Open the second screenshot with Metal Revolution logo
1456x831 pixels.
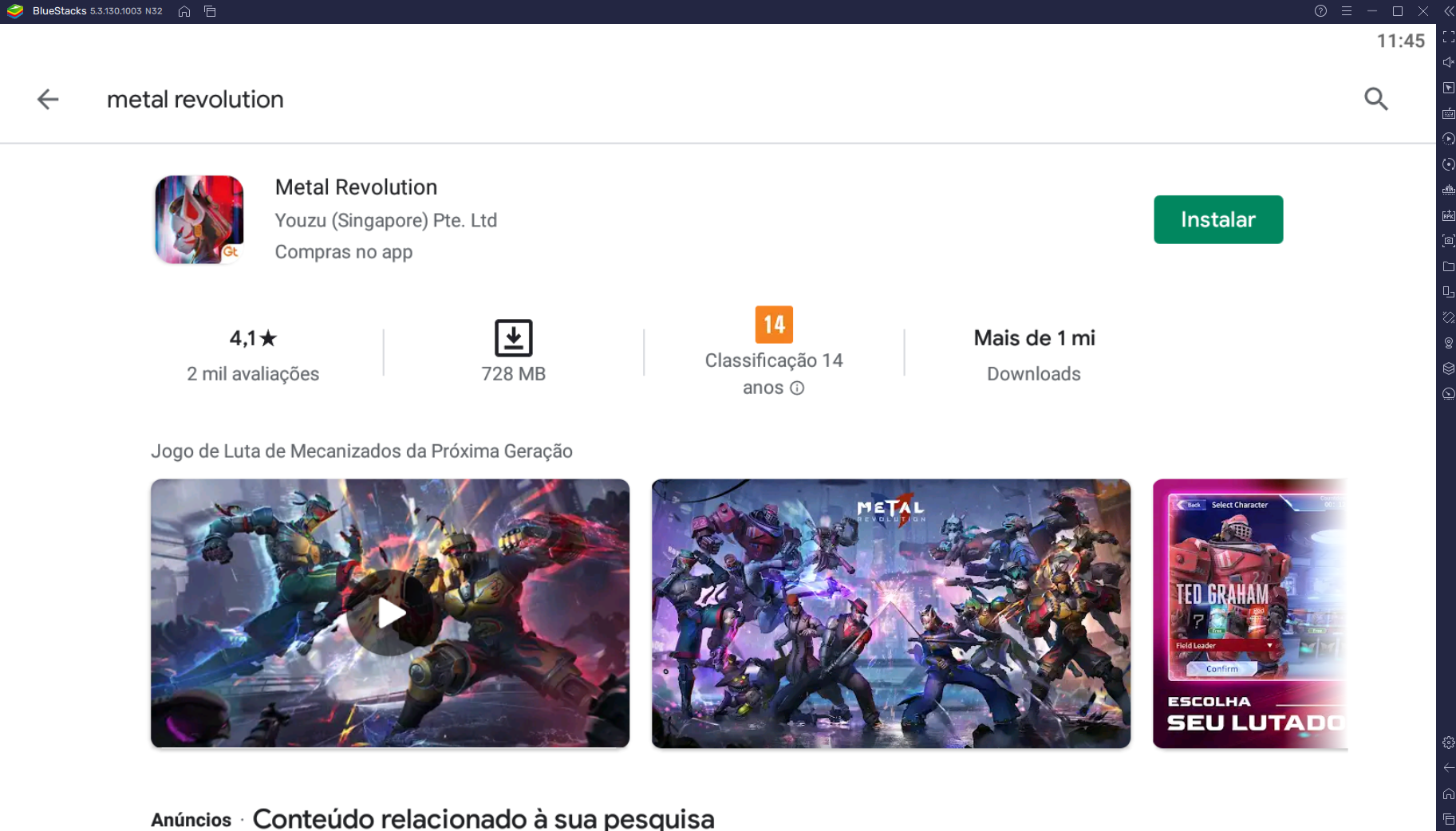[x=890, y=613]
